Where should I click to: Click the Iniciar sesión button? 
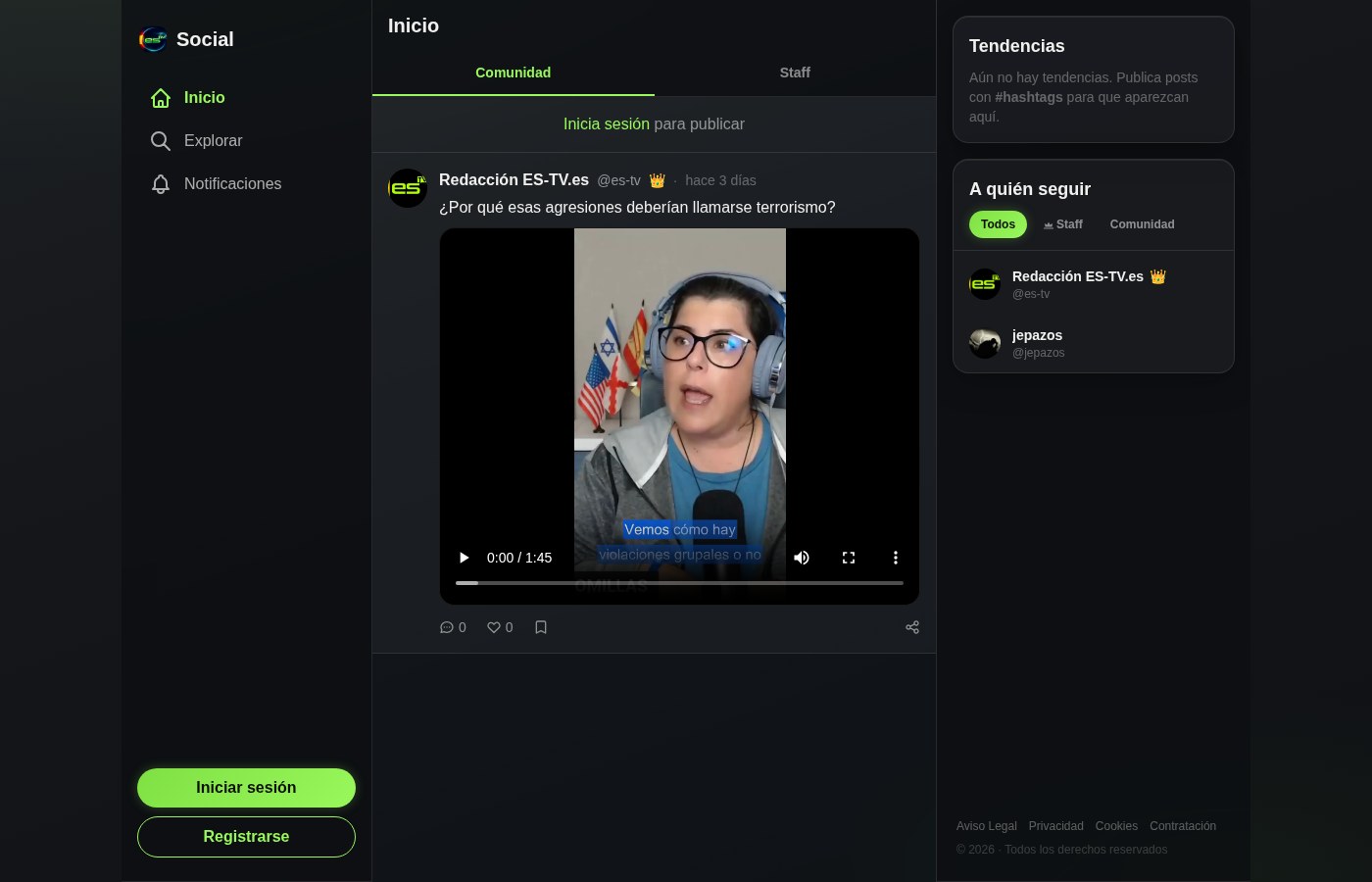tap(246, 788)
